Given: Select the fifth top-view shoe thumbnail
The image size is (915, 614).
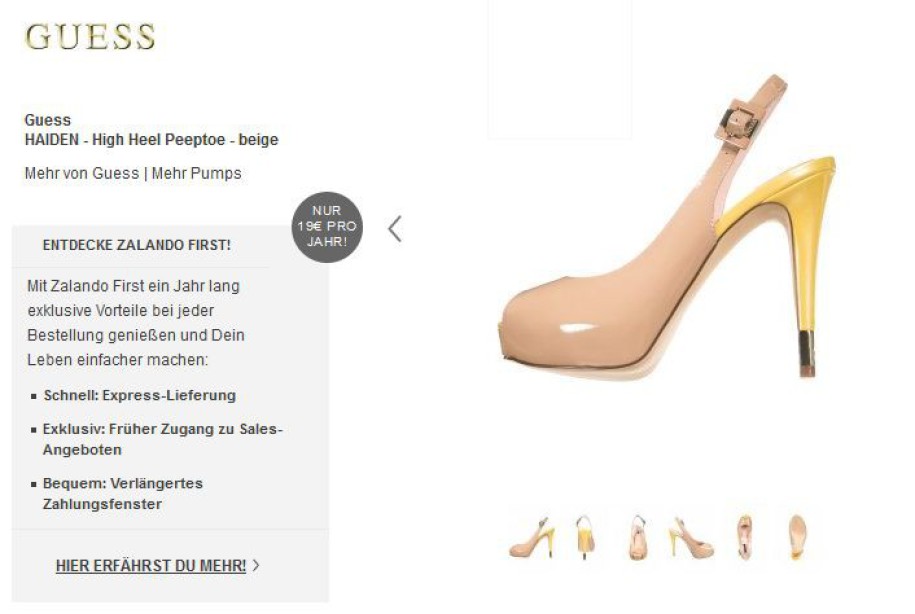Looking at the screenshot, I should pyautogui.click(x=744, y=538).
